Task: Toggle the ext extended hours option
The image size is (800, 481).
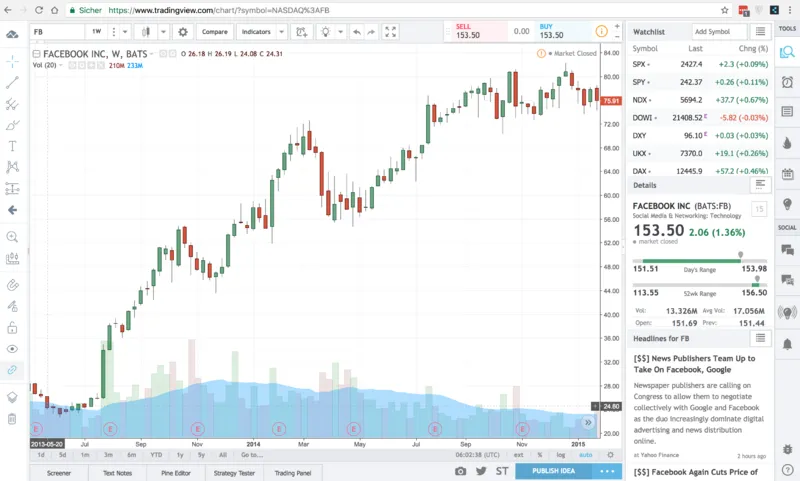Action: (x=518, y=454)
